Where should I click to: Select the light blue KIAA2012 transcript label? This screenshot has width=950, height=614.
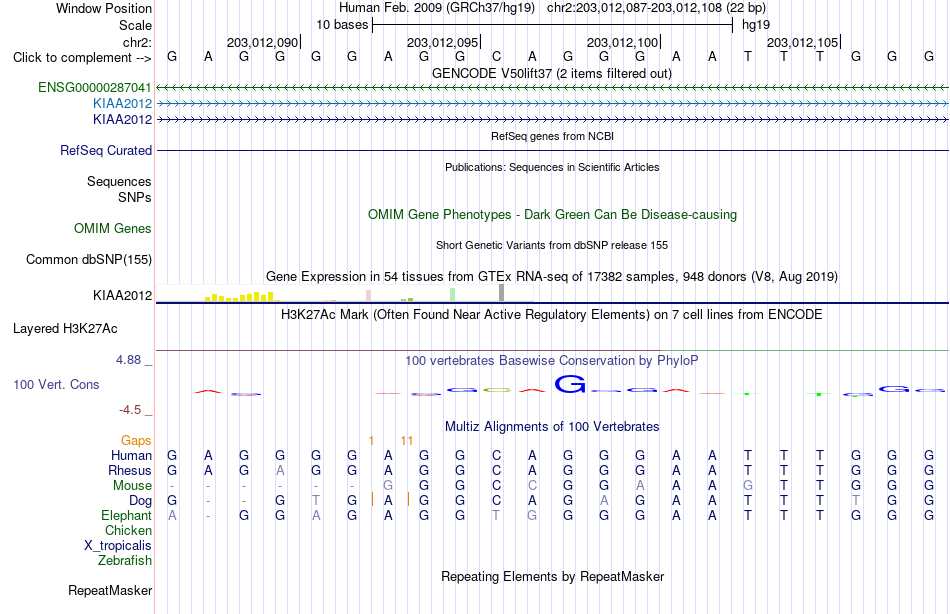coord(122,104)
